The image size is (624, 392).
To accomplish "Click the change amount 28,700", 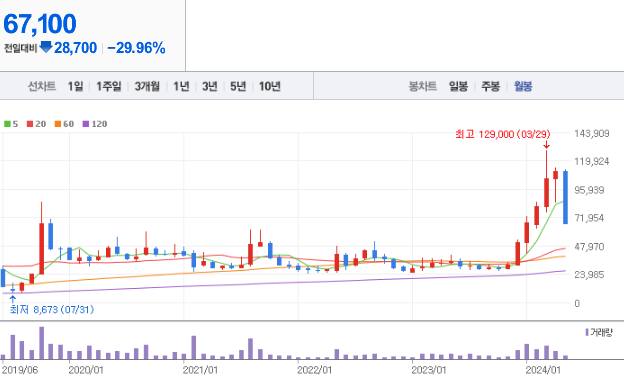I will (75, 48).
